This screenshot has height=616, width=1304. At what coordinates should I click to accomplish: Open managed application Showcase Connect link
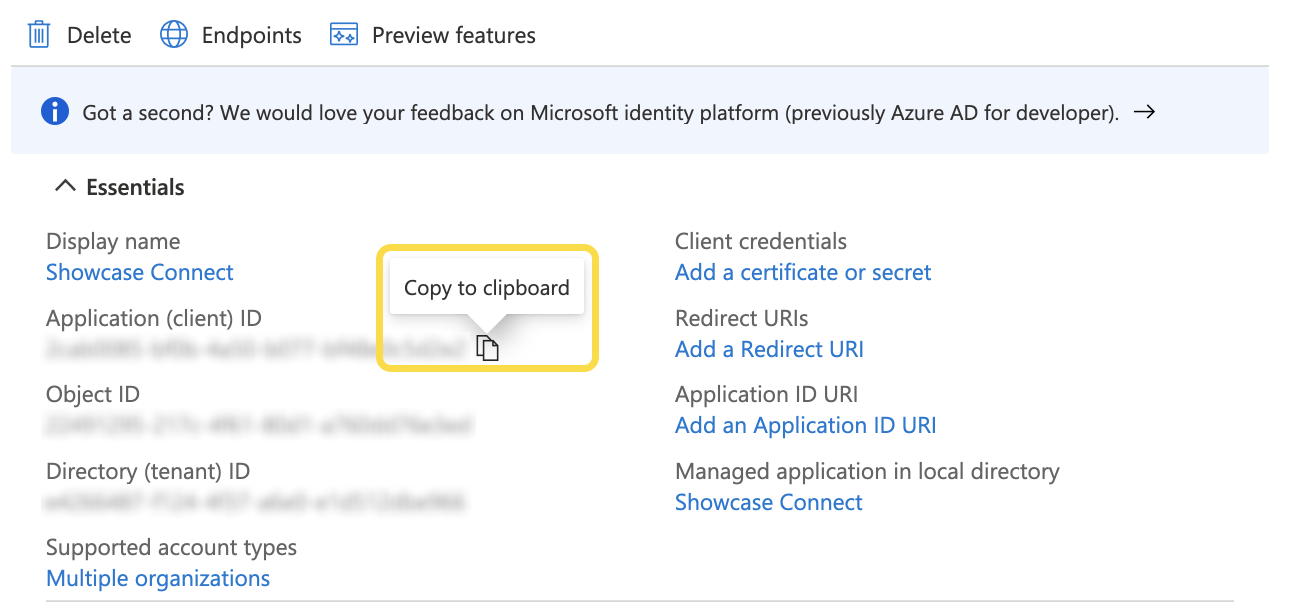[768, 502]
